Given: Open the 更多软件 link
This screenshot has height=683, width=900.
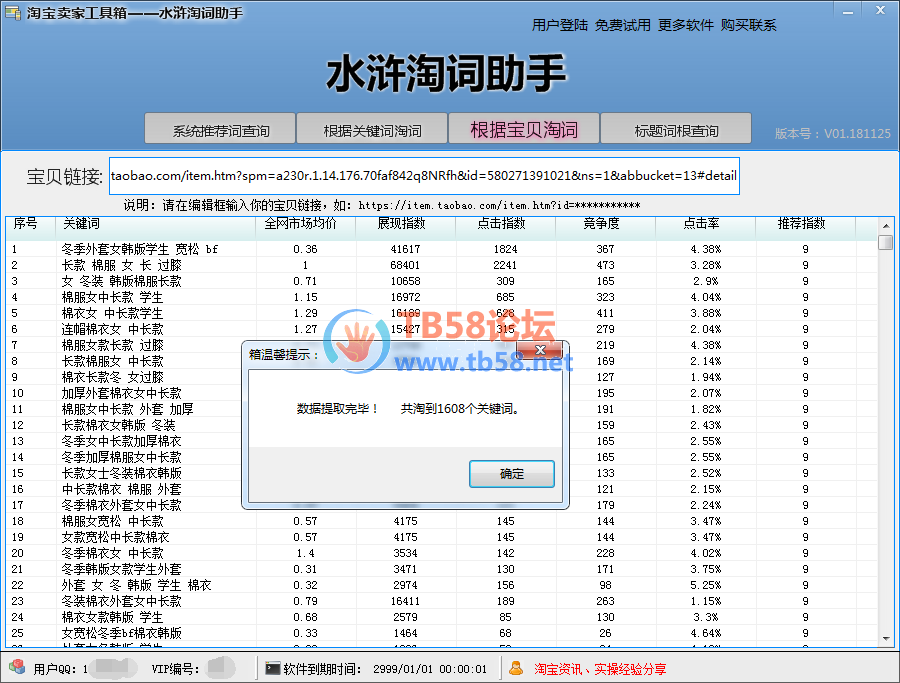Looking at the screenshot, I should pyautogui.click(x=685, y=25).
